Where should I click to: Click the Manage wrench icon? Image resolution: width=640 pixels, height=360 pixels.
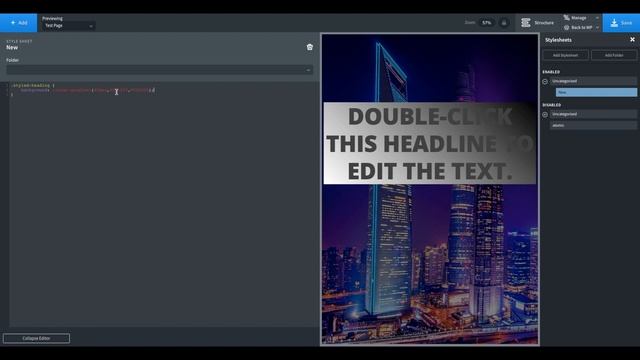567,18
